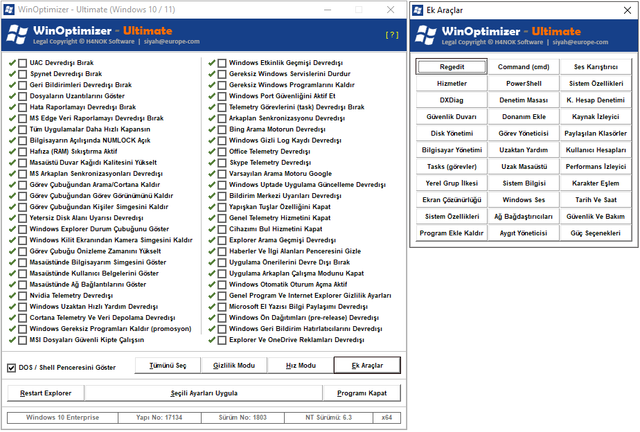Open Ses Karıştırıcı button
640x432 pixels.
click(x=596, y=67)
